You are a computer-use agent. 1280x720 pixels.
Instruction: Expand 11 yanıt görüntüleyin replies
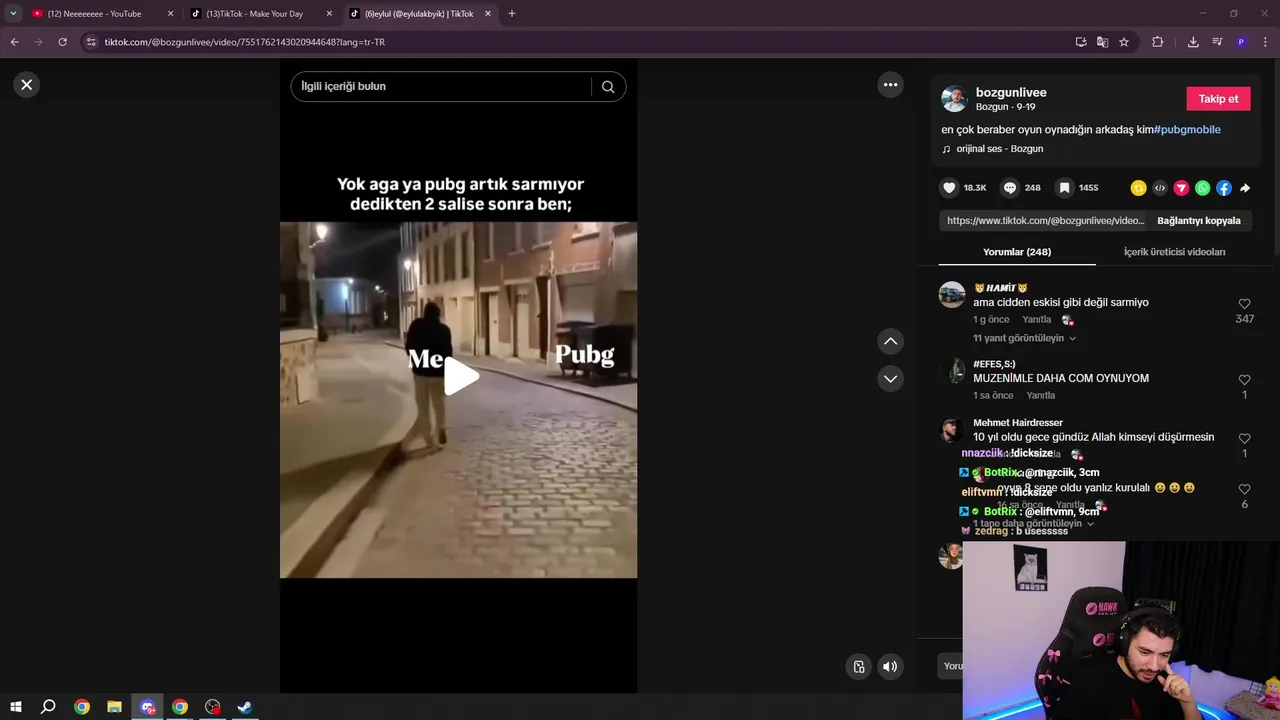[1024, 339]
